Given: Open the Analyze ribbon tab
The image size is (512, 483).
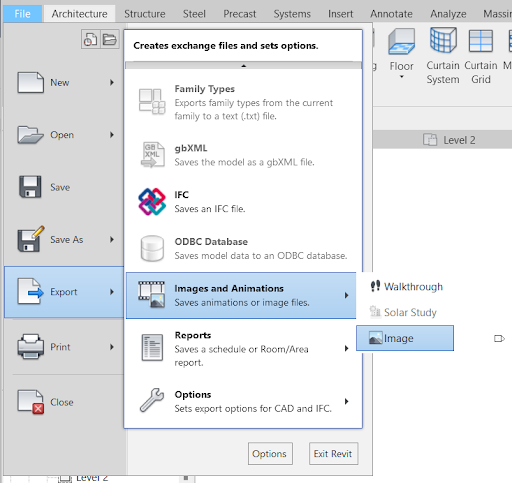Looking at the screenshot, I should click(448, 14).
